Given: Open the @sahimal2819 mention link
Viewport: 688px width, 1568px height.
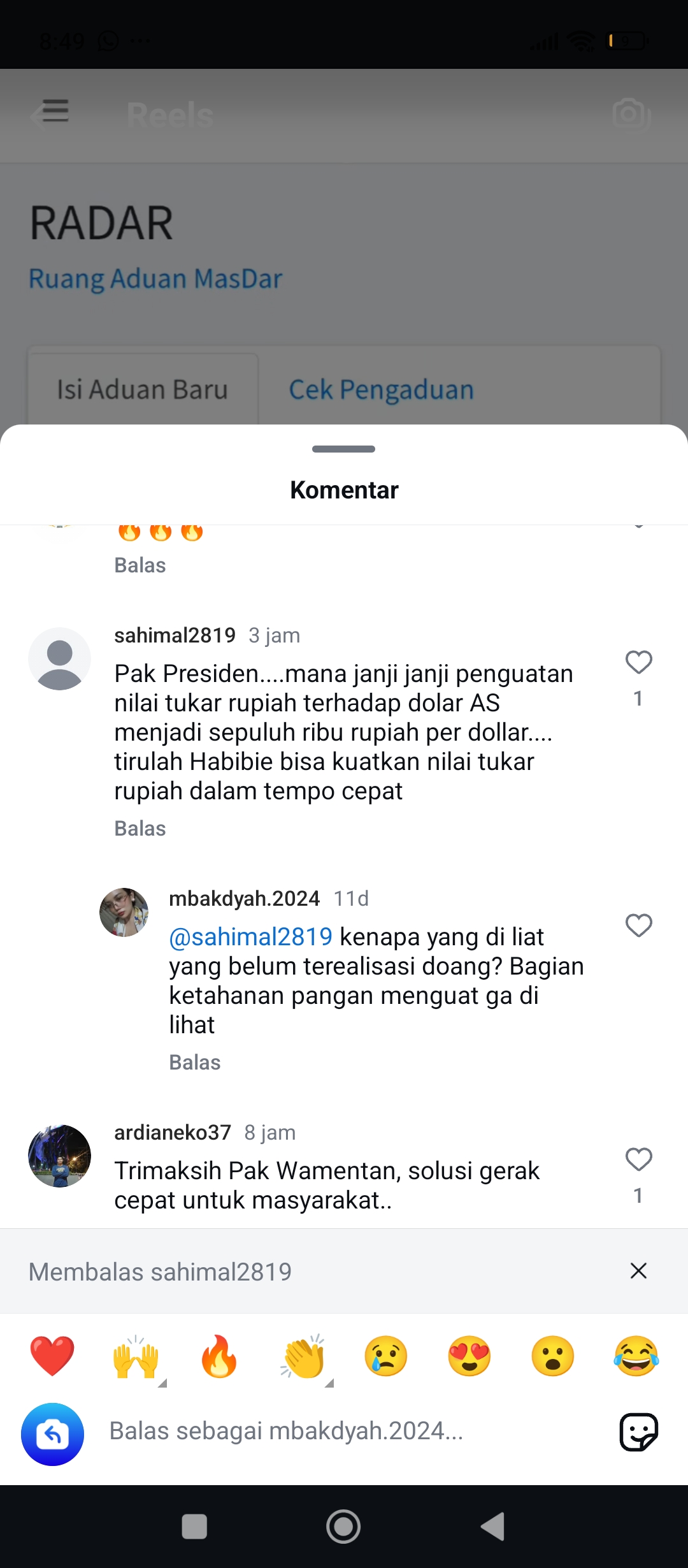Looking at the screenshot, I should [x=251, y=937].
